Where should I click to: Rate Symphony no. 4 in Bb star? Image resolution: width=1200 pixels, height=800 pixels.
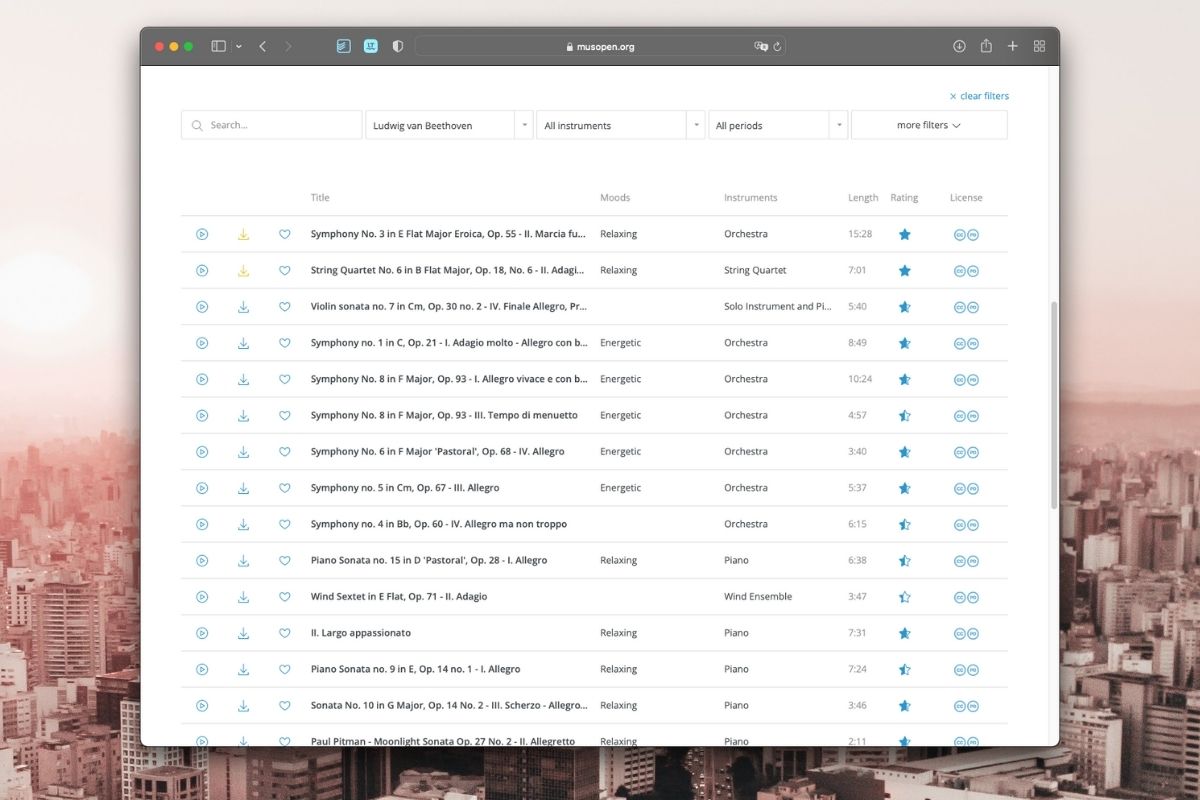[904, 524]
